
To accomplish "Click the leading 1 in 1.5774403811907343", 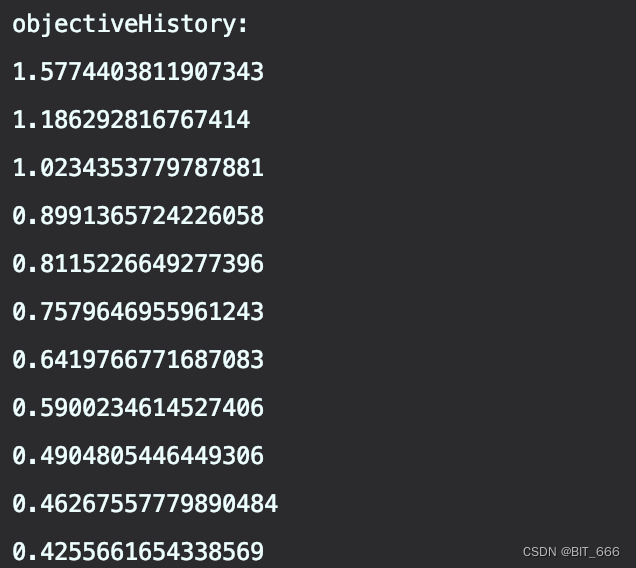I will tap(19, 72).
